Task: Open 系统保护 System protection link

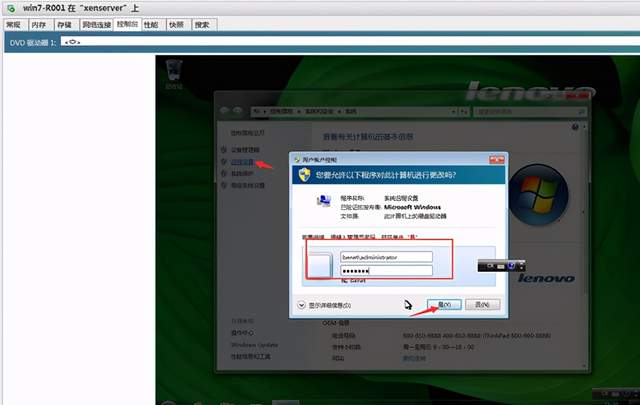Action: click(x=242, y=174)
